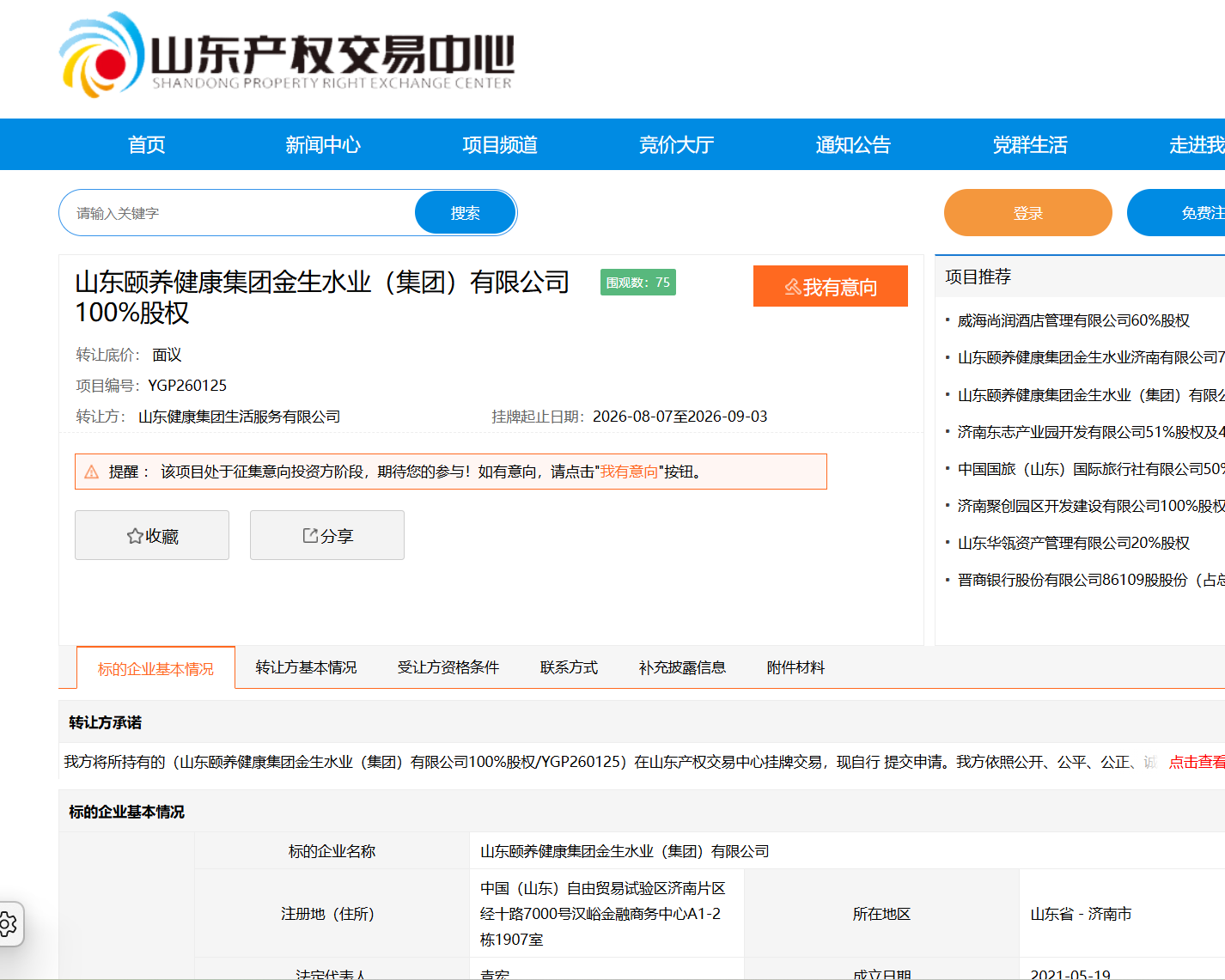This screenshot has height=980, width=1225.
Task: Select 竞价大厅 from the navigation bar
Action: click(x=676, y=144)
